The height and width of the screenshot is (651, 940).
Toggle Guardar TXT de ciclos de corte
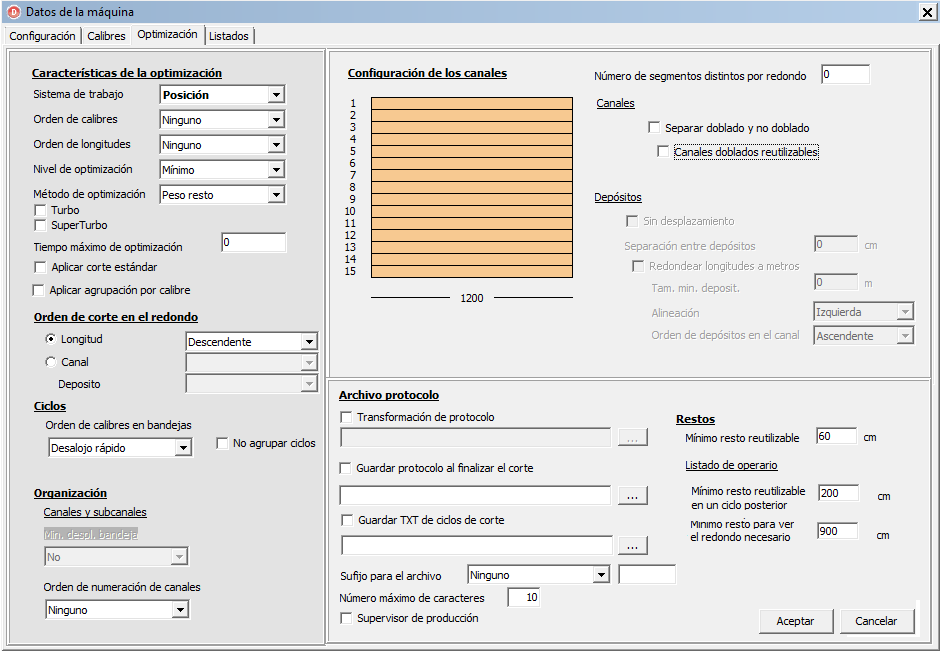[347, 520]
